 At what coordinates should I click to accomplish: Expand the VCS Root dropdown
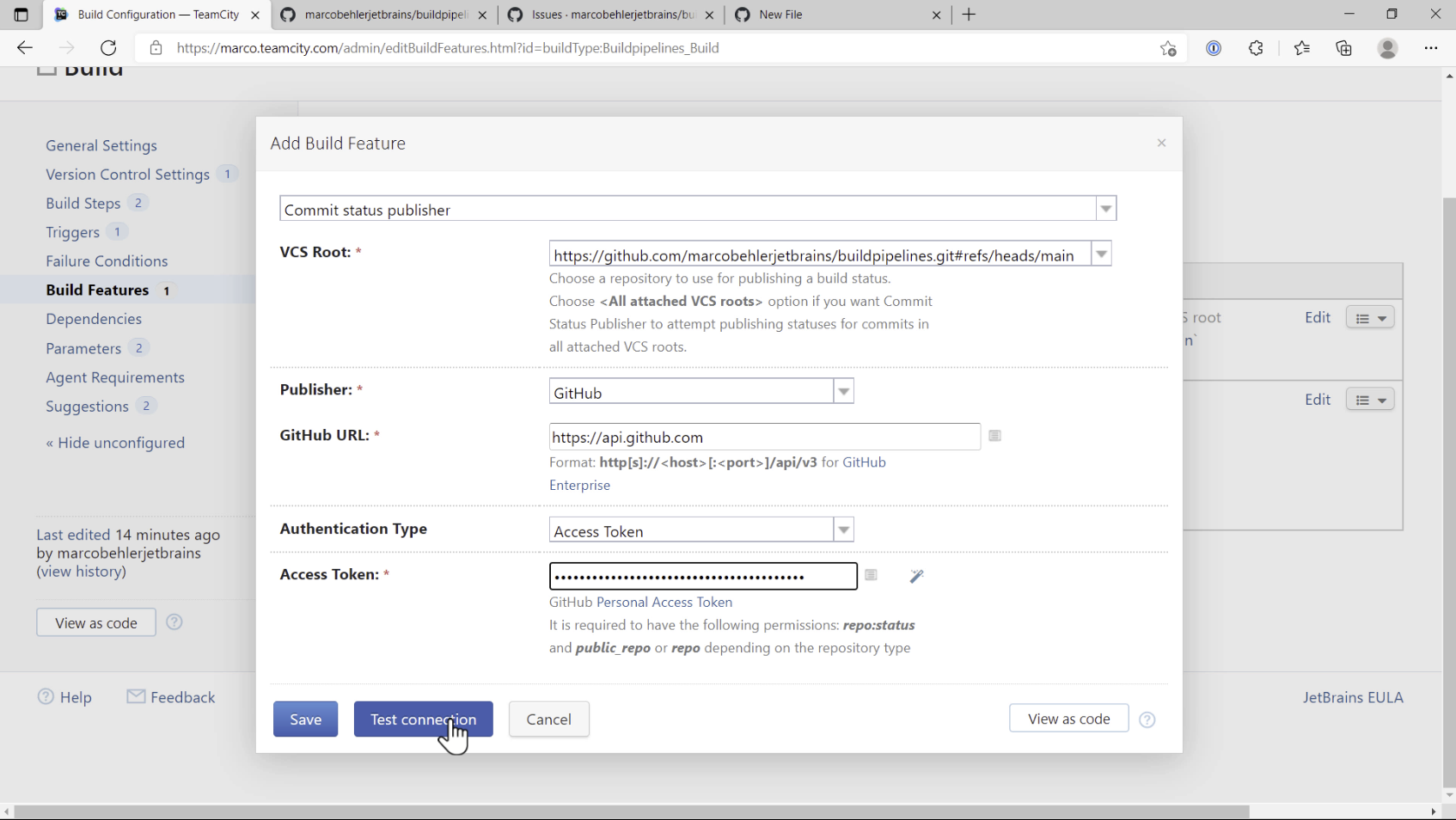coord(1101,254)
